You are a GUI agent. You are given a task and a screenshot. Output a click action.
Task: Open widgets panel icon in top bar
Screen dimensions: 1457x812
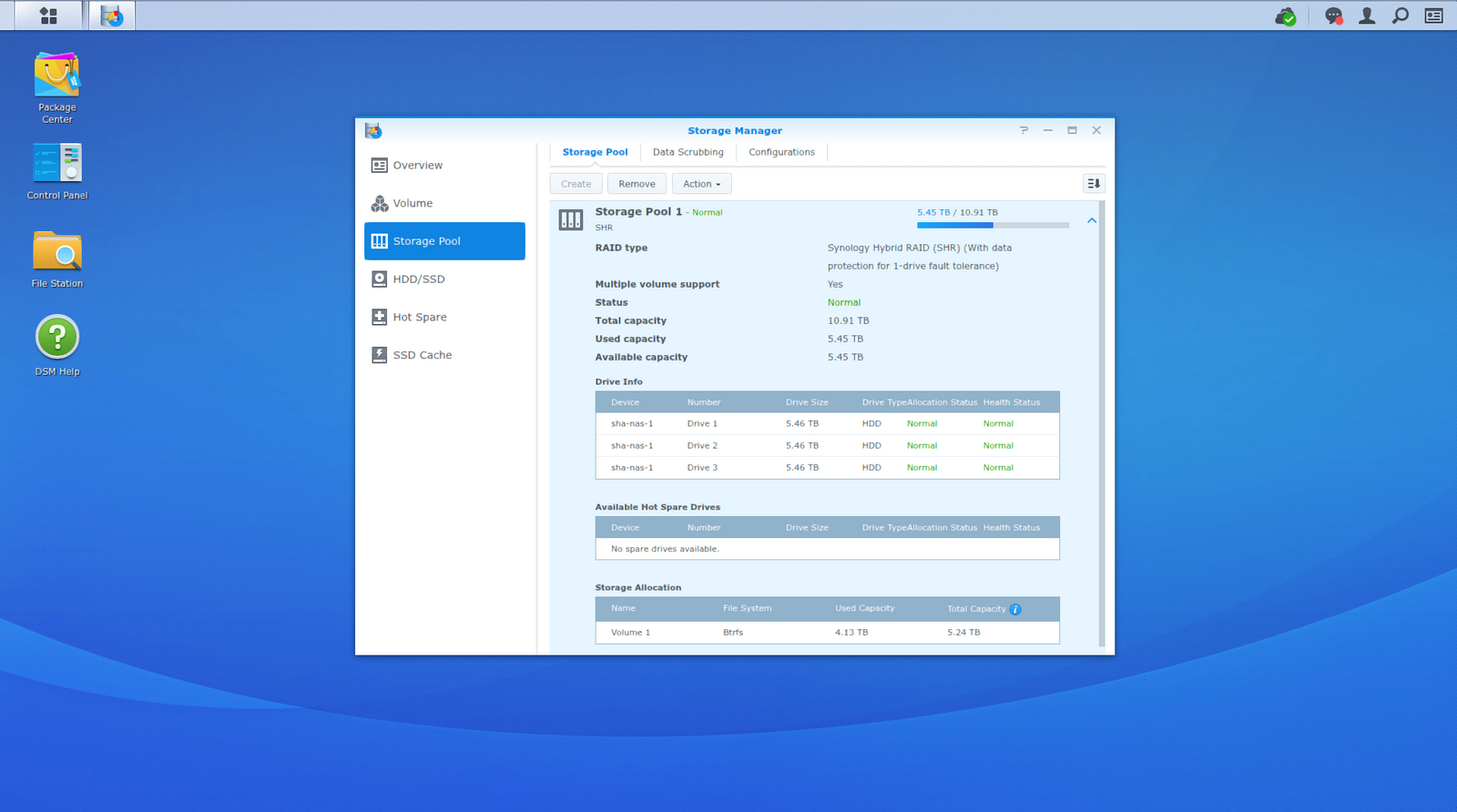coord(1434,15)
